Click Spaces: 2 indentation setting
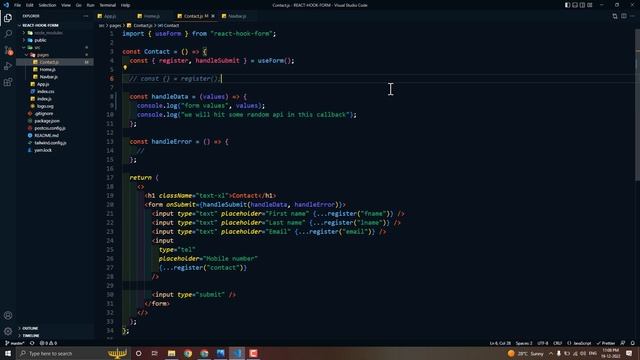This screenshot has width=640, height=360. [524, 343]
